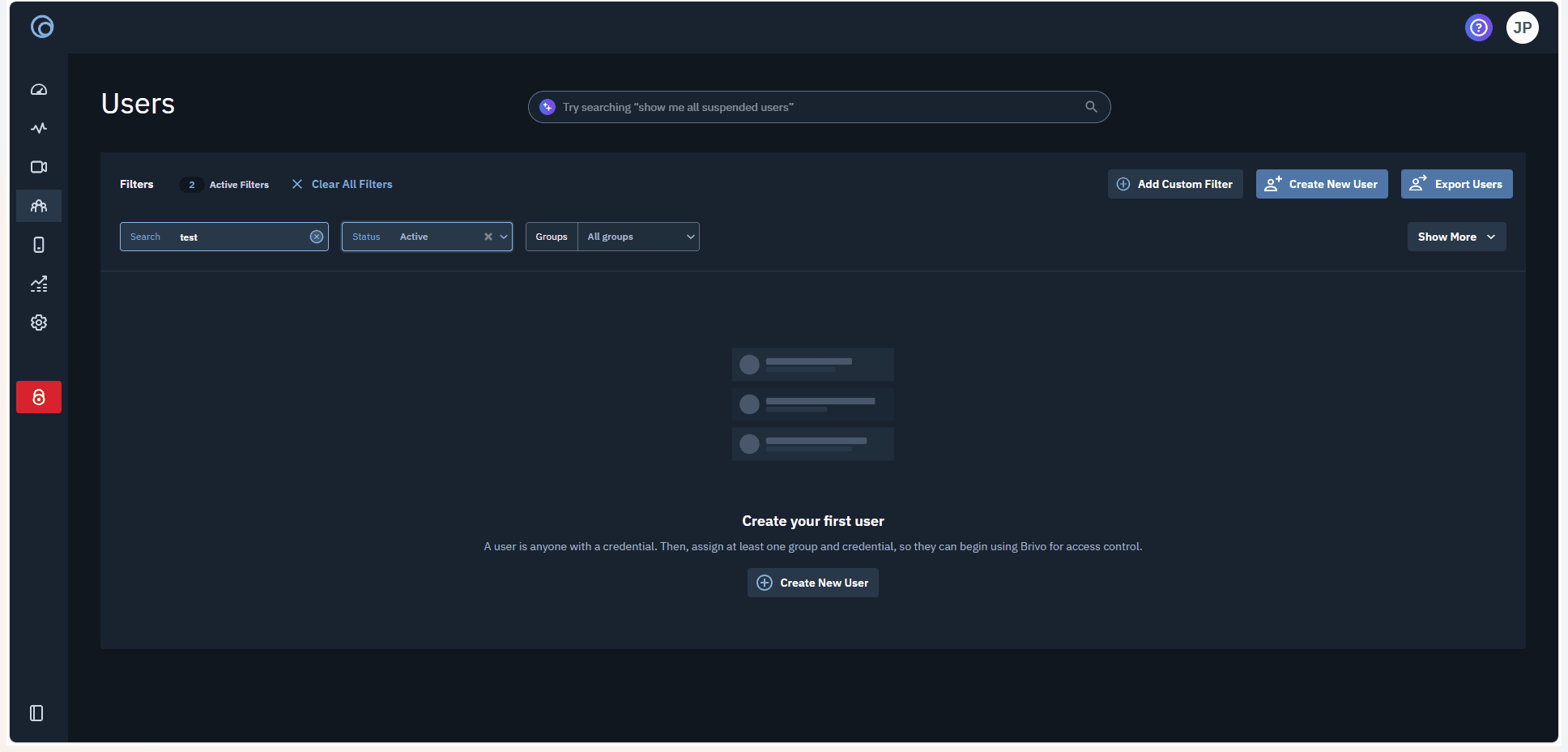Expand the Show More filters
1568x752 pixels.
coord(1456,237)
